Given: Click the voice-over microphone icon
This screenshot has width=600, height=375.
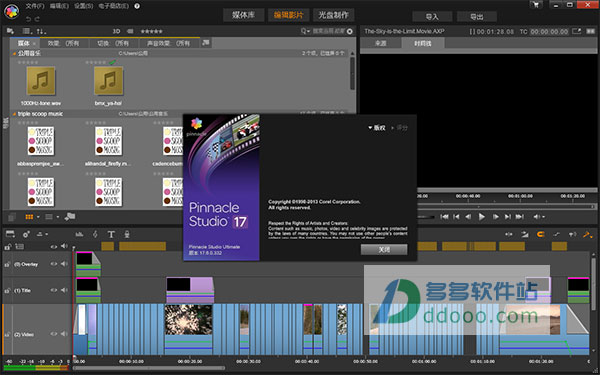Looking at the screenshot, I should 127,234.
